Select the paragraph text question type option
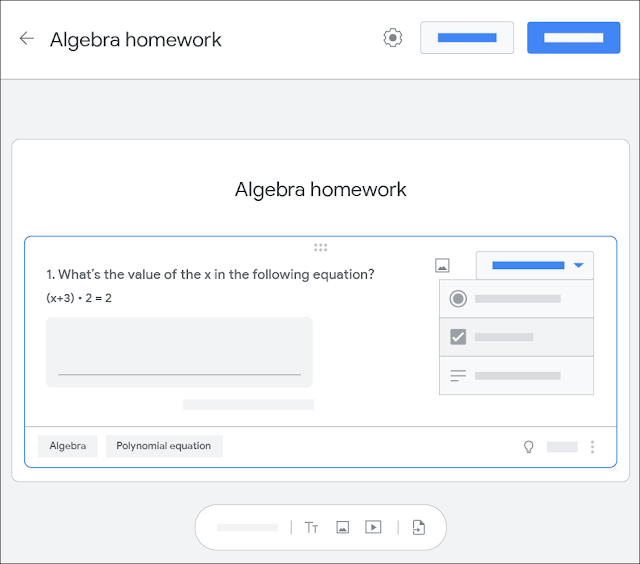Viewport: 640px width, 564px height. pos(516,375)
